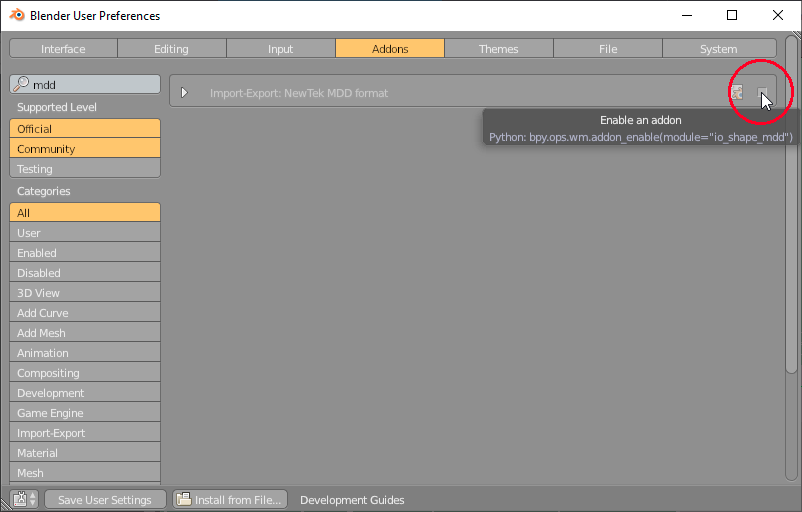Open the Themes tab

click(499, 49)
